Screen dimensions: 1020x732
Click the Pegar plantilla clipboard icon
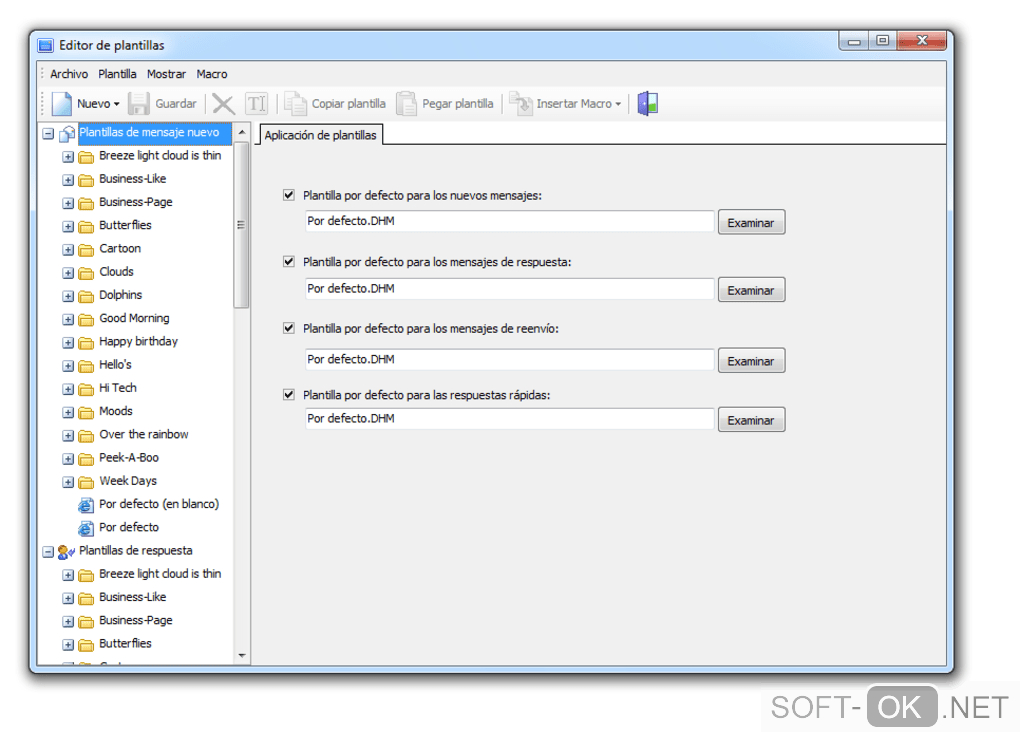(x=407, y=103)
